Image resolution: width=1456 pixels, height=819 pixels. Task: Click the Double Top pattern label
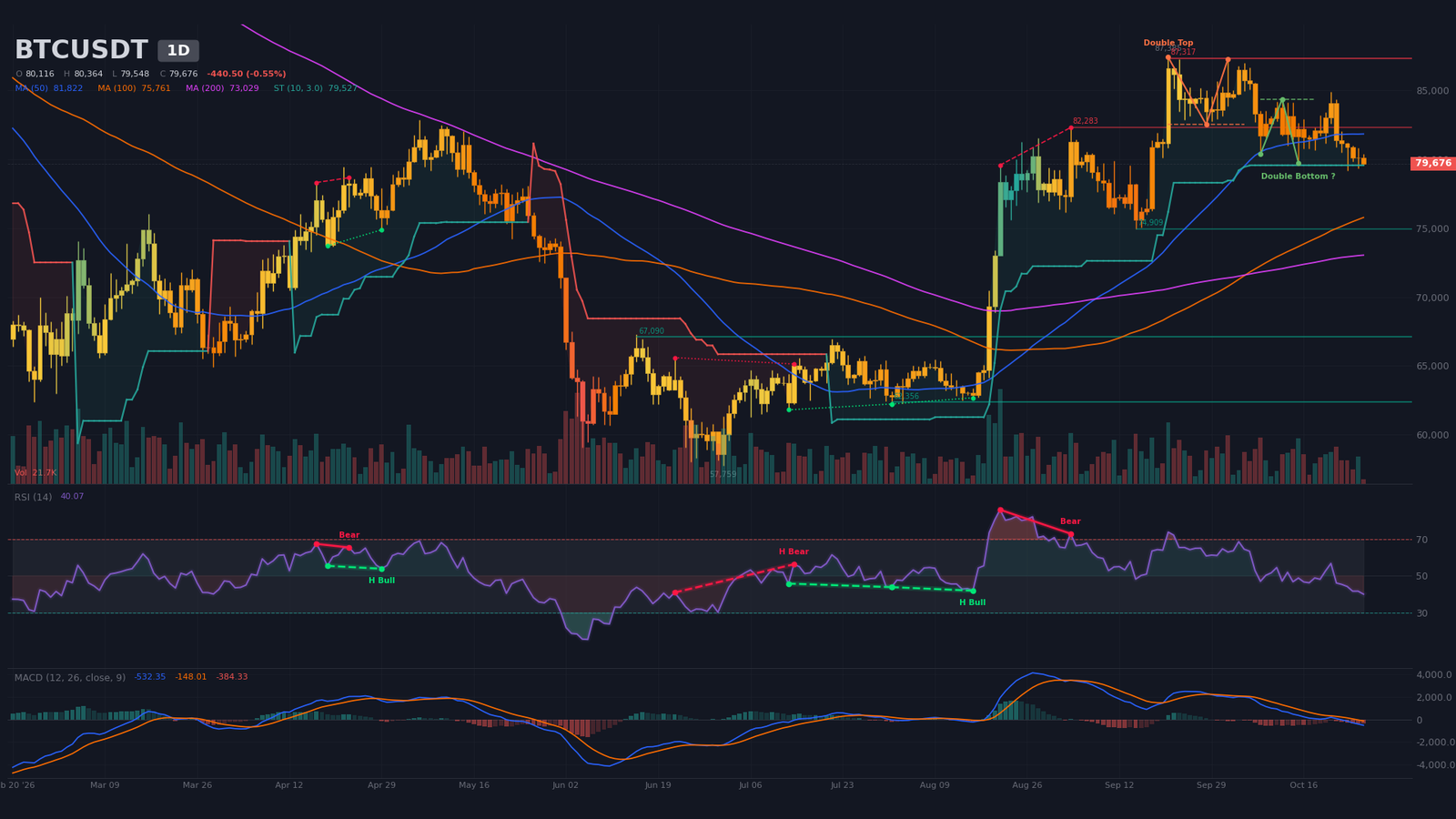1168,43
